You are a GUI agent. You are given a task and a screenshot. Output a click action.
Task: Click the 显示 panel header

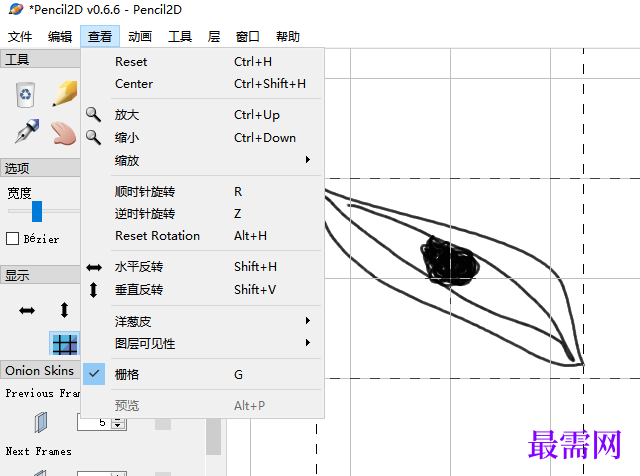pyautogui.click(x=40, y=275)
